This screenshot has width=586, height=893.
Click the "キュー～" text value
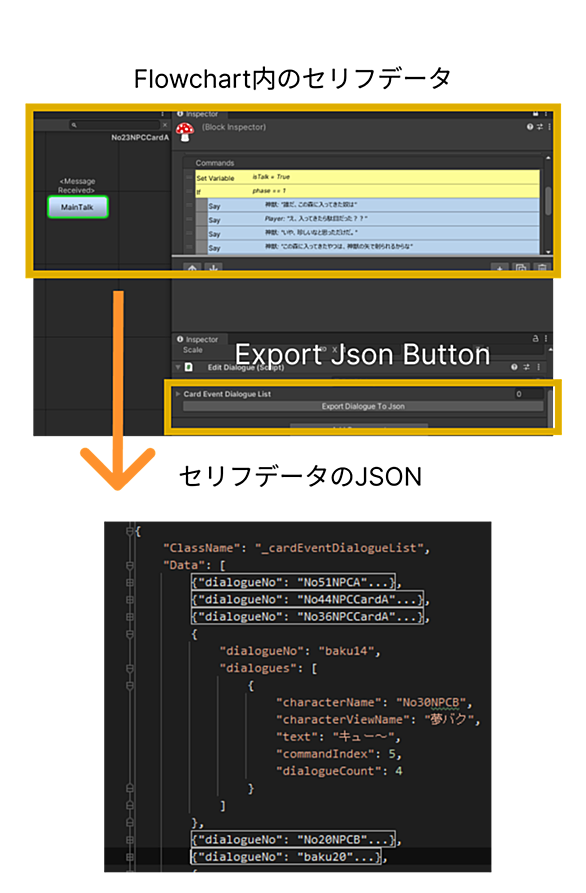(363, 738)
